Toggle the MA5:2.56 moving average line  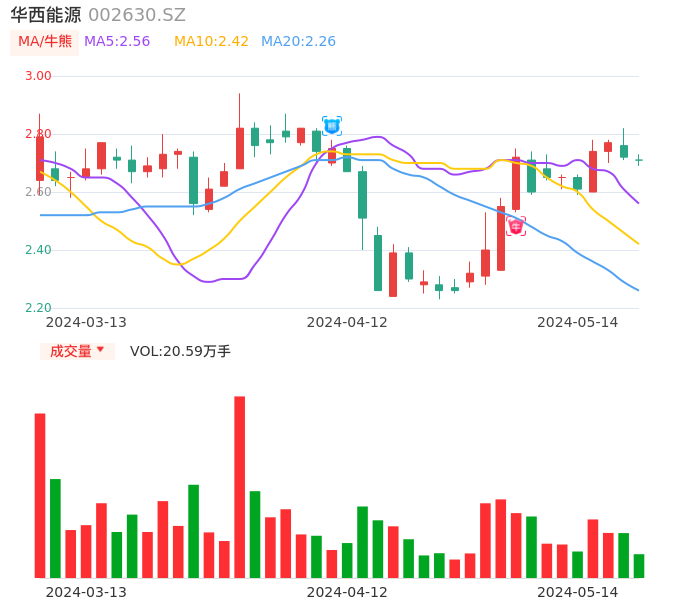click(x=117, y=42)
